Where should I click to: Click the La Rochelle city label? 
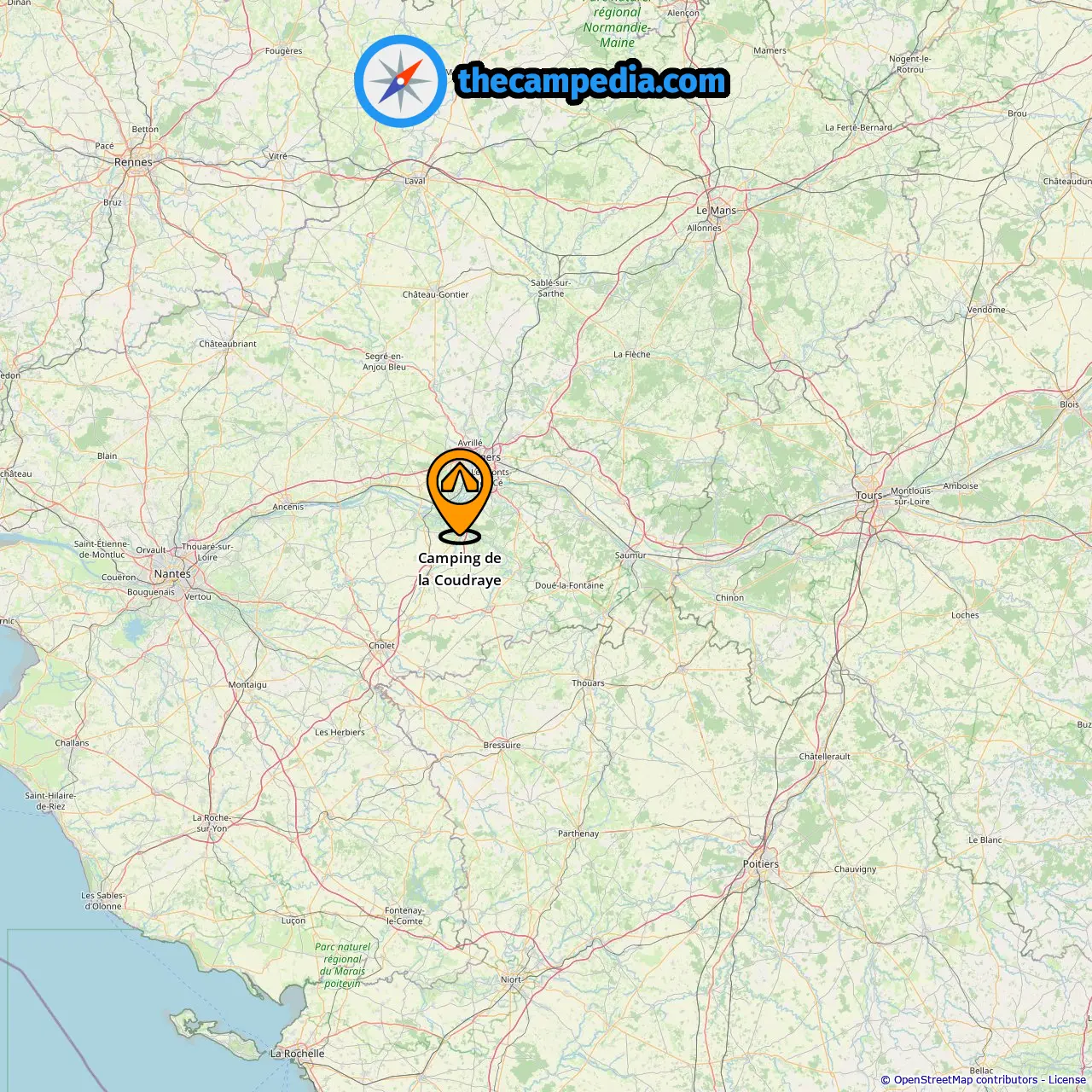(x=298, y=1054)
